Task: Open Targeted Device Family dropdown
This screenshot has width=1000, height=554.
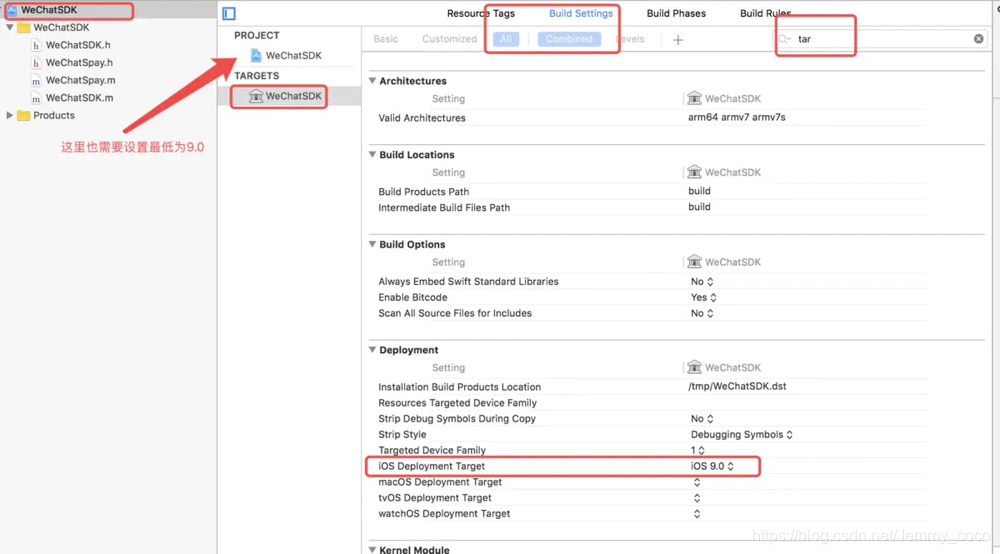Action: click(698, 450)
